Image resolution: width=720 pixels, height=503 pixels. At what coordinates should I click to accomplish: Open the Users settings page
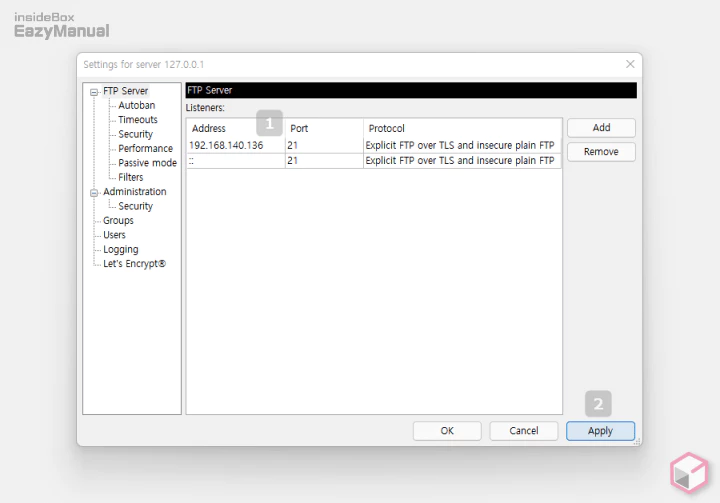click(114, 235)
